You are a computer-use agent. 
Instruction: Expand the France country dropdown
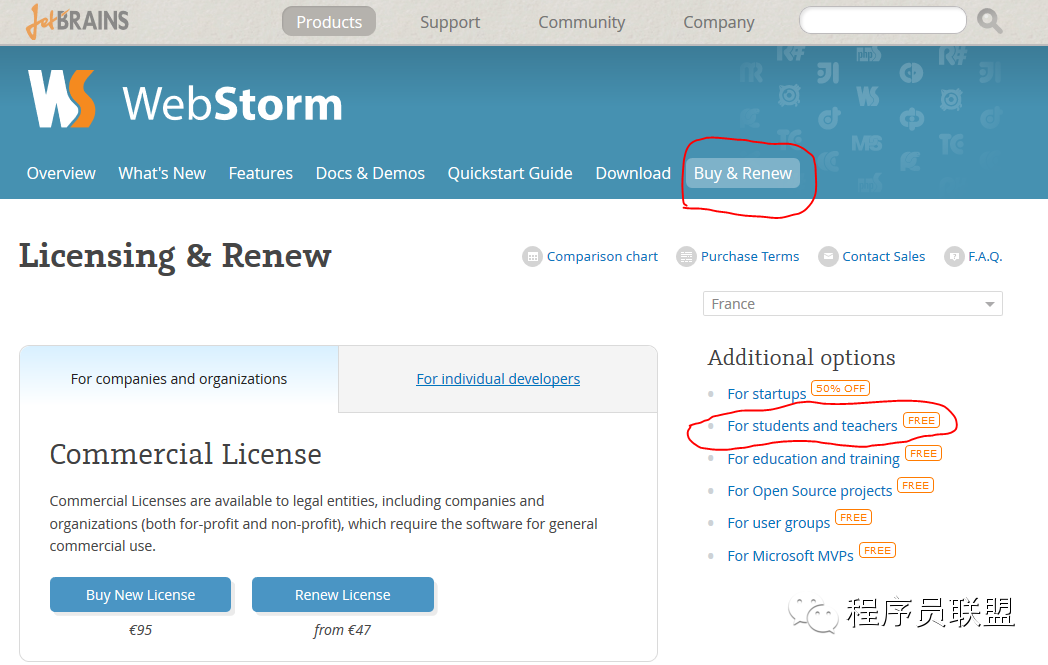(x=853, y=303)
